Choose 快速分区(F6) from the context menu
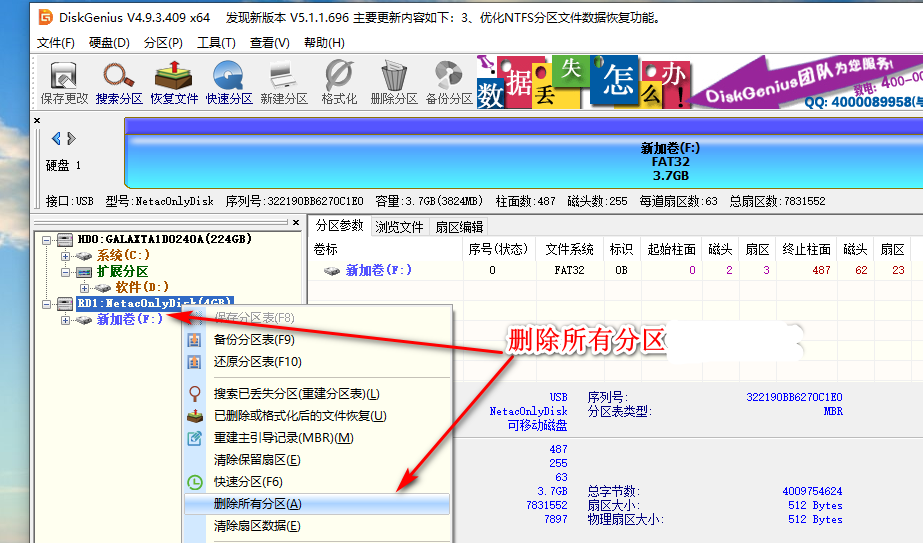923x543 pixels. tap(317, 482)
